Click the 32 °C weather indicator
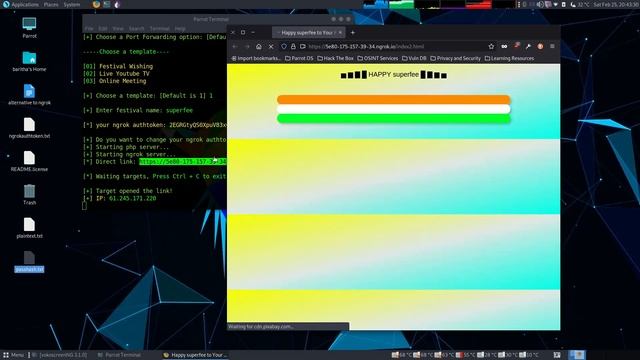The image size is (640, 360). pyautogui.click(x=580, y=4)
